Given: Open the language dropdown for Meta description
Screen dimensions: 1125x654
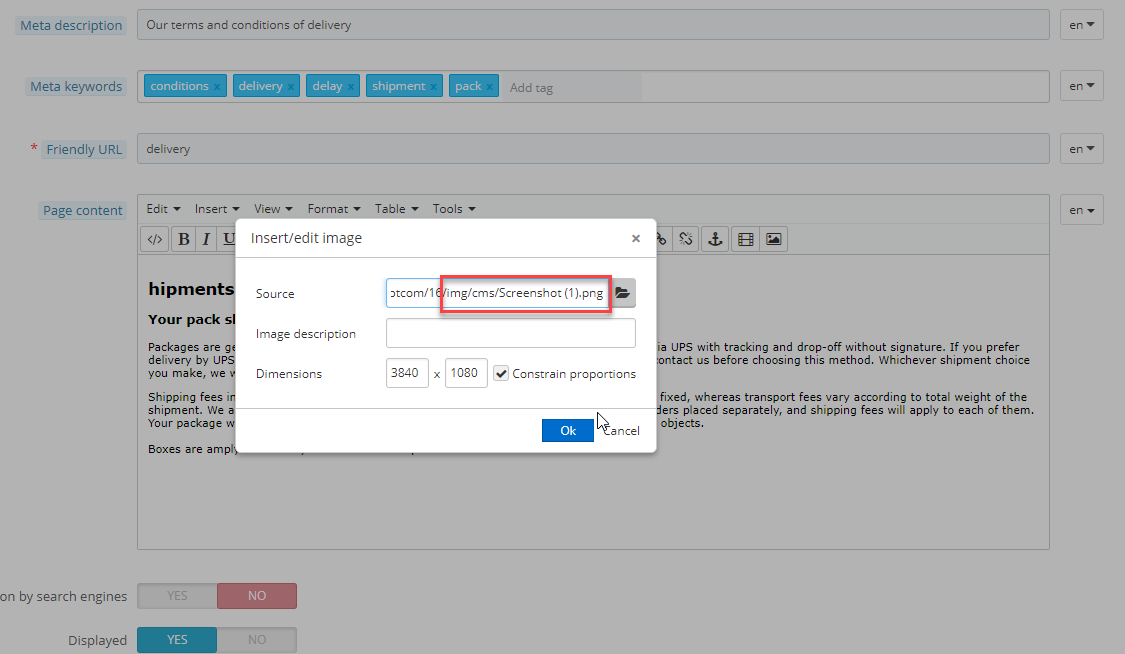Looking at the screenshot, I should [x=1081, y=25].
